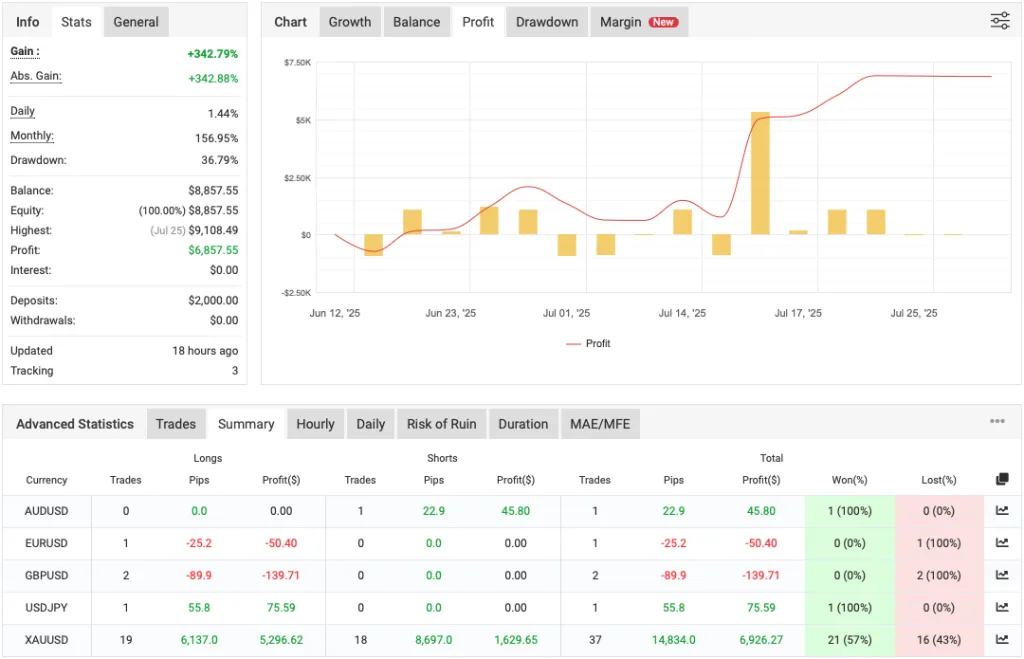
Task: Click the copy table icon above Lost column
Action: (x=1001, y=478)
